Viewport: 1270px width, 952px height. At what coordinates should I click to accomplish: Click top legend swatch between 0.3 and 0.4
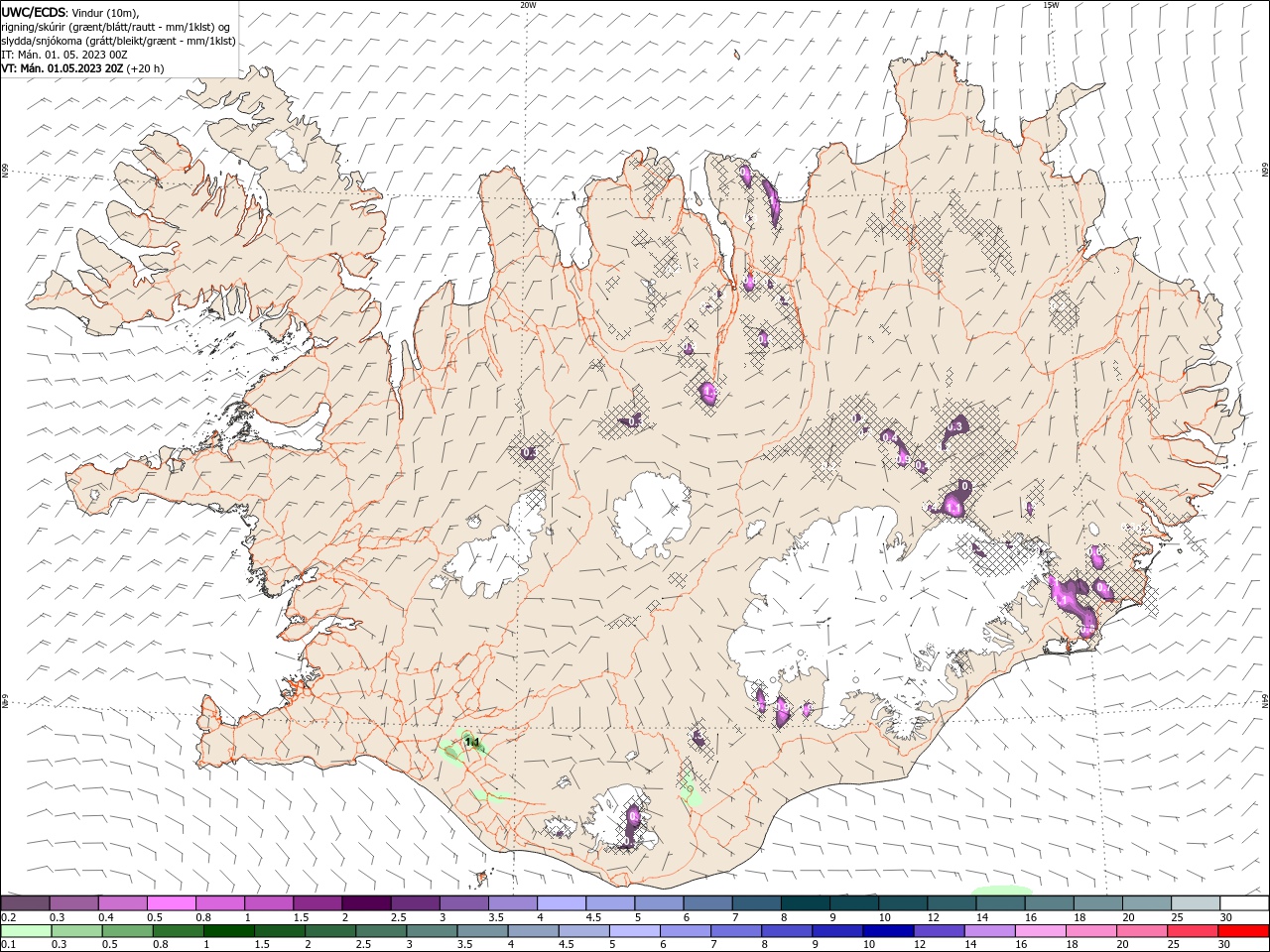tap(73, 902)
